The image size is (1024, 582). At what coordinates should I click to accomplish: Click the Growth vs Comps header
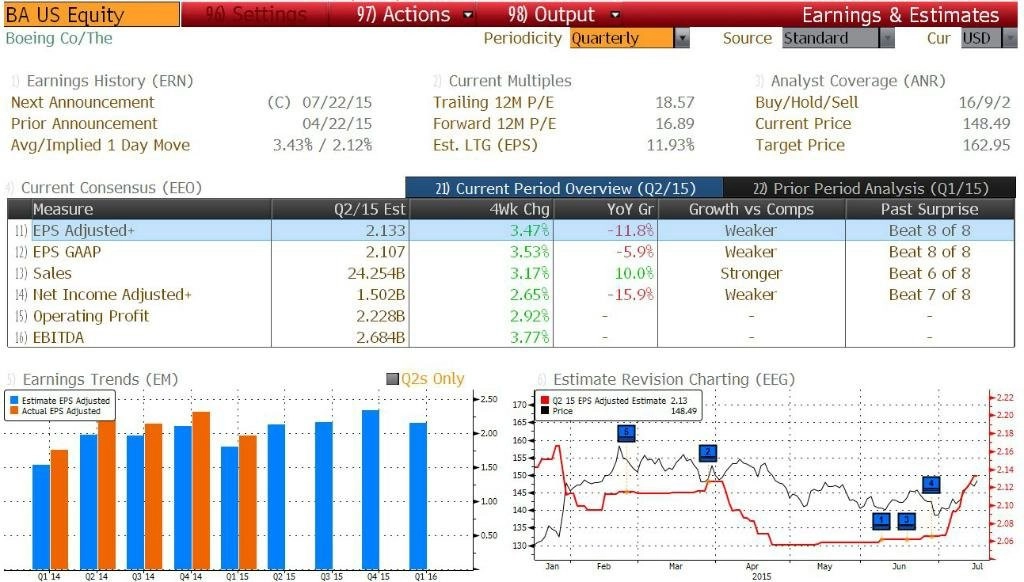coord(751,209)
